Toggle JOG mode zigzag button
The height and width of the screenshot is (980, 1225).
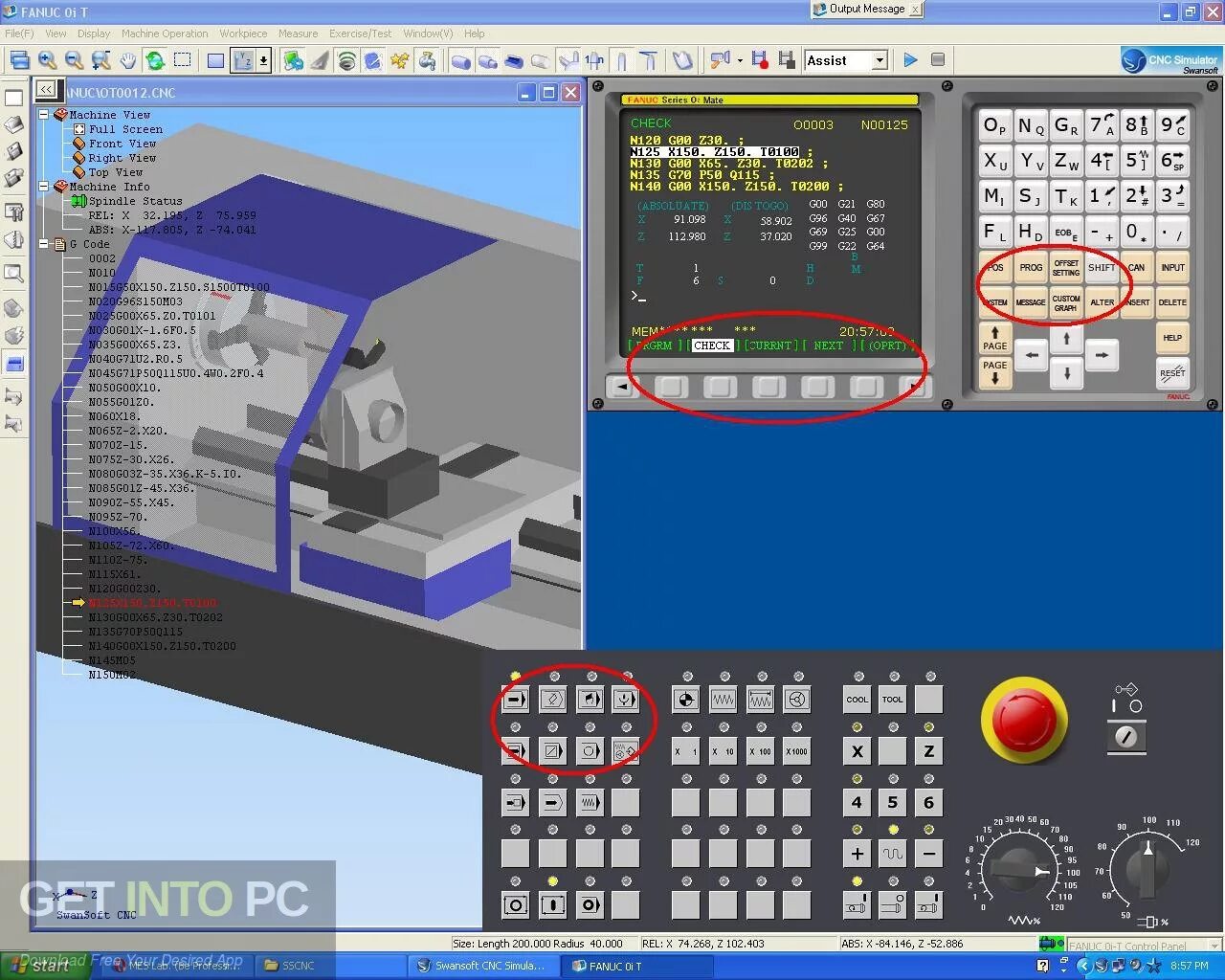pyautogui.click(x=724, y=700)
